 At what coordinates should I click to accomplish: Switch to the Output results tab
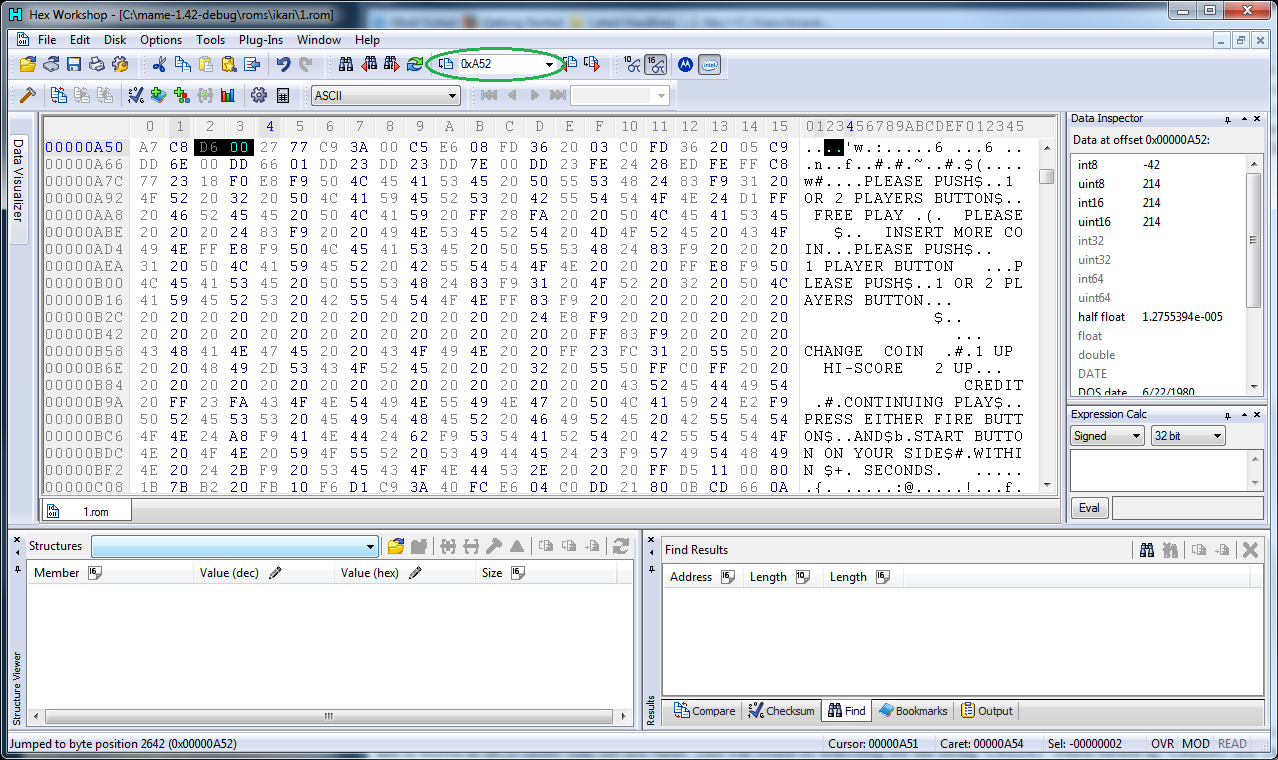(x=987, y=711)
